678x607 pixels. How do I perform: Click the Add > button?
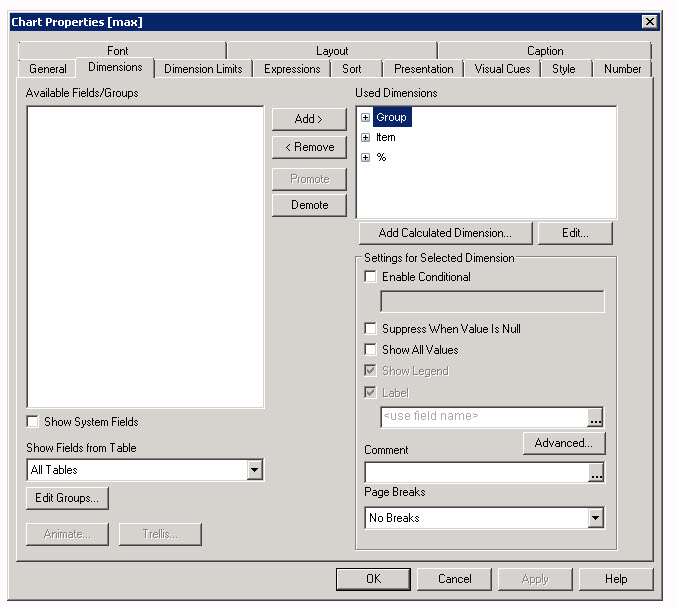coord(309,119)
